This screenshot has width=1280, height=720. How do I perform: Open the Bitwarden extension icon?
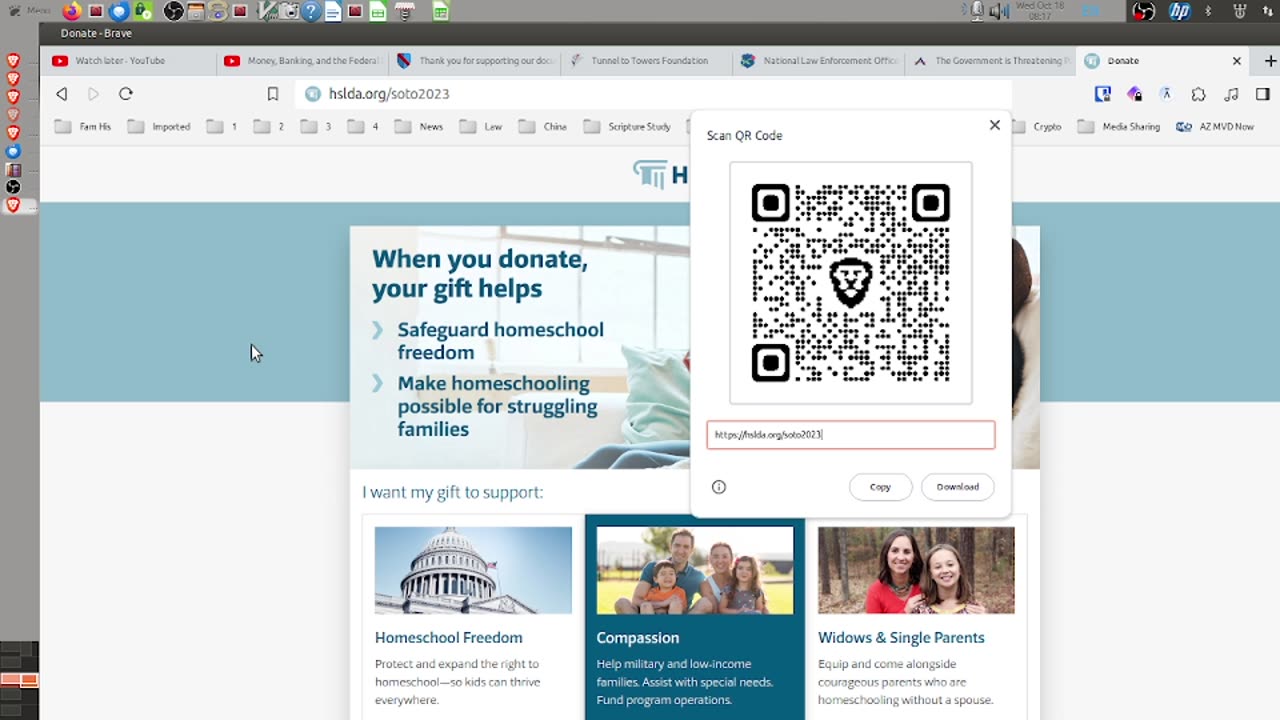(1103, 94)
